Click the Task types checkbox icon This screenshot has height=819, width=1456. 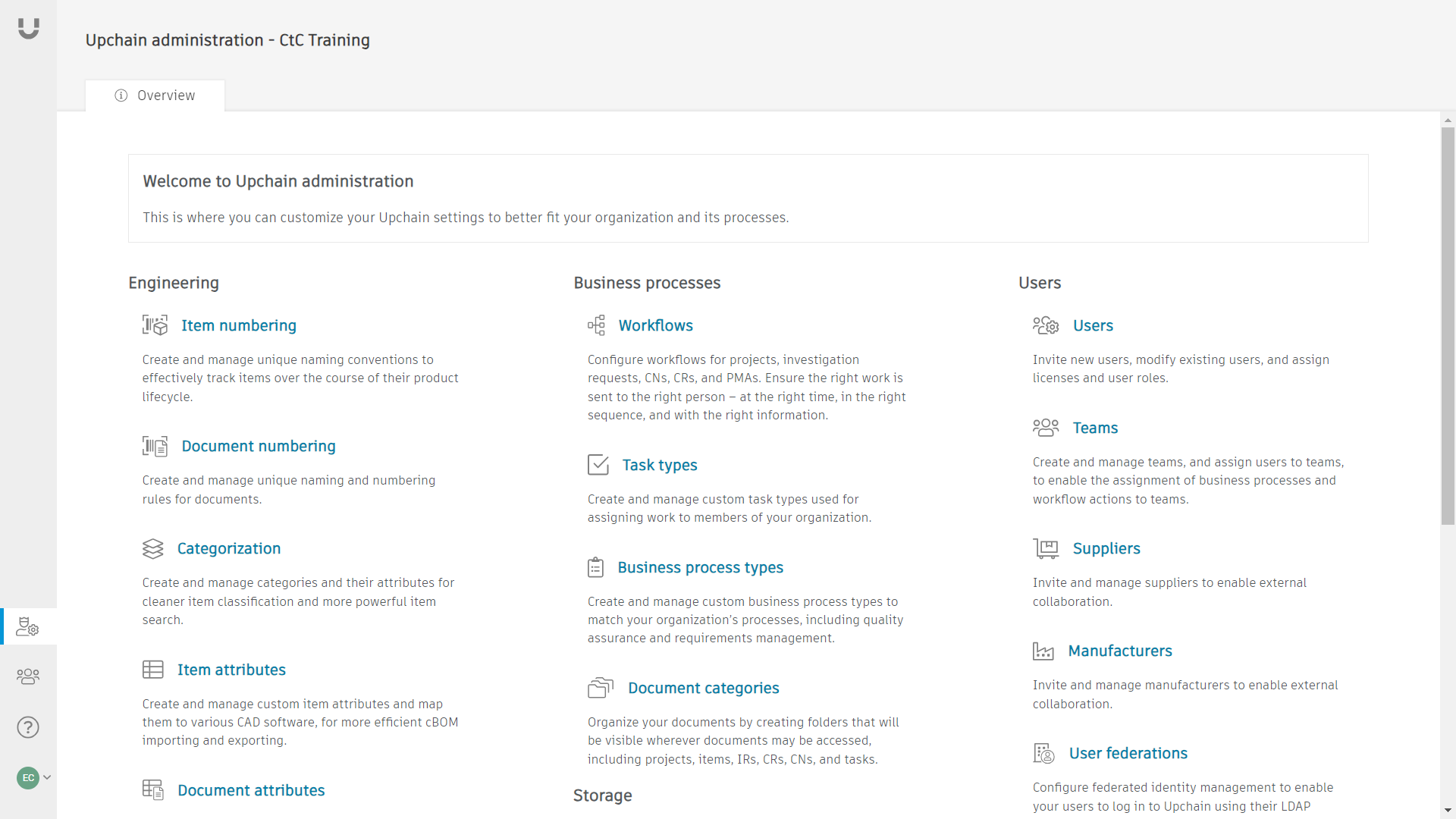598,465
